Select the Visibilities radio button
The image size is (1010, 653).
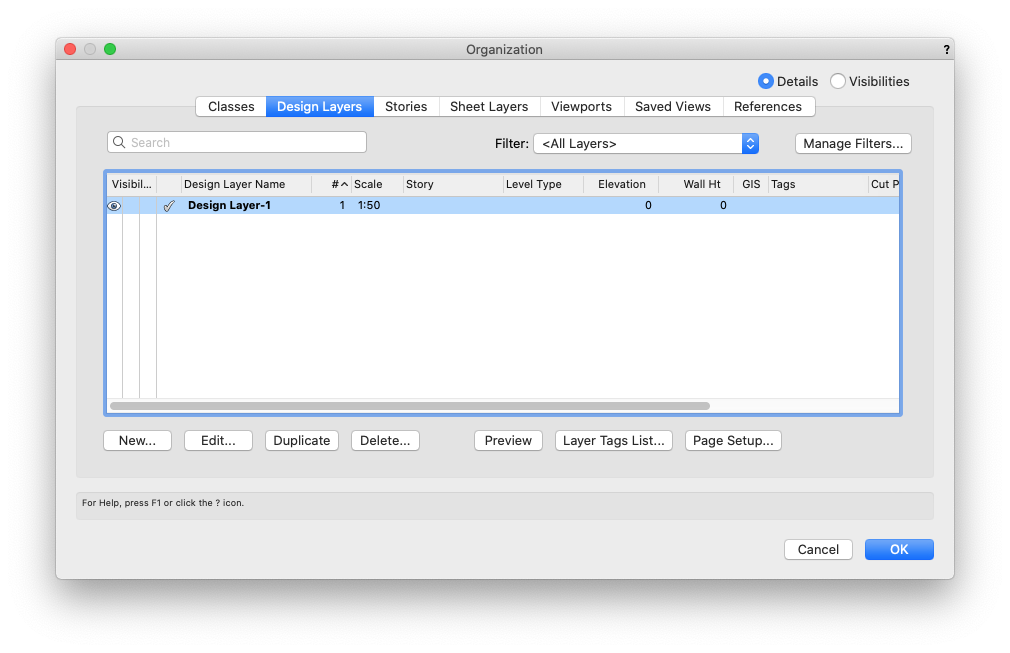coord(837,81)
